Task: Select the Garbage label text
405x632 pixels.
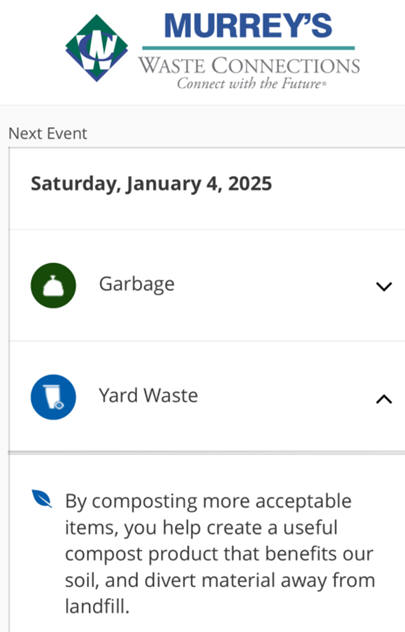Action: click(137, 285)
